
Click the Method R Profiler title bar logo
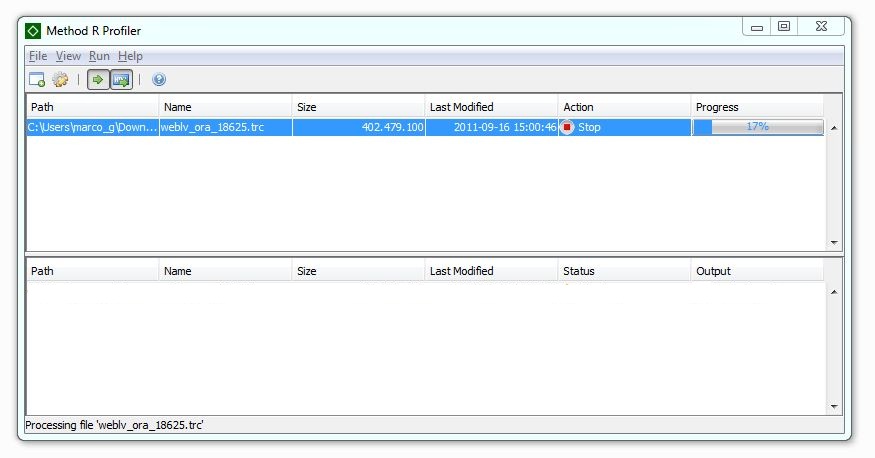33,31
